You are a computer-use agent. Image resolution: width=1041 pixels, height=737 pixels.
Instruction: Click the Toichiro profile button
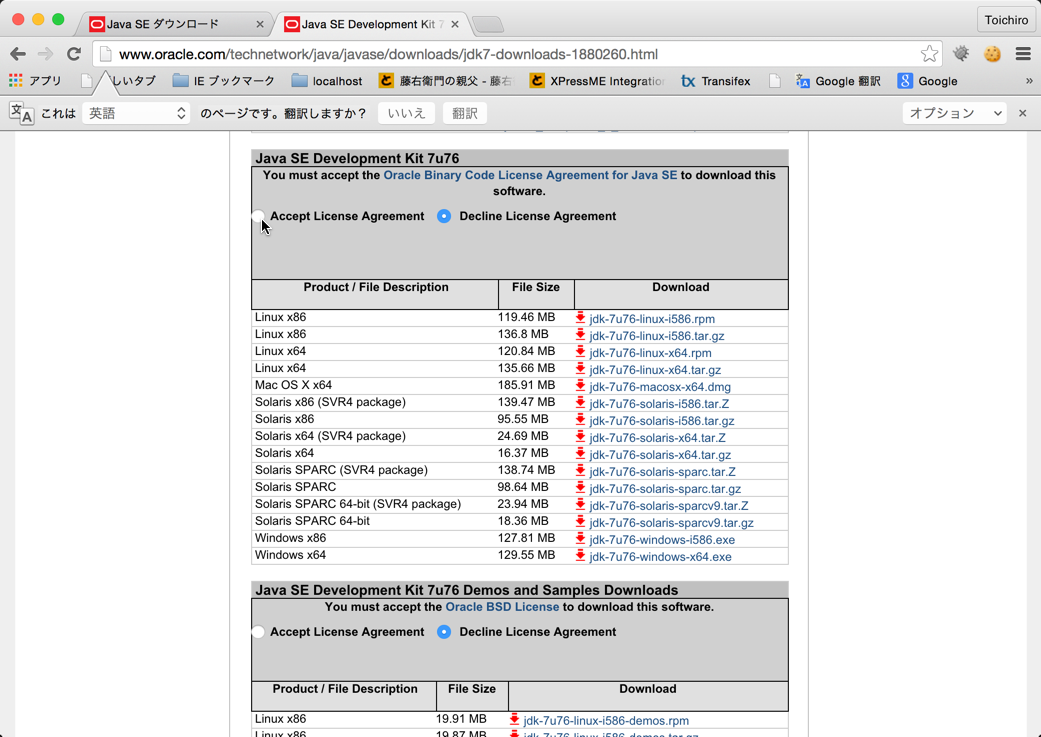[x=1006, y=20]
